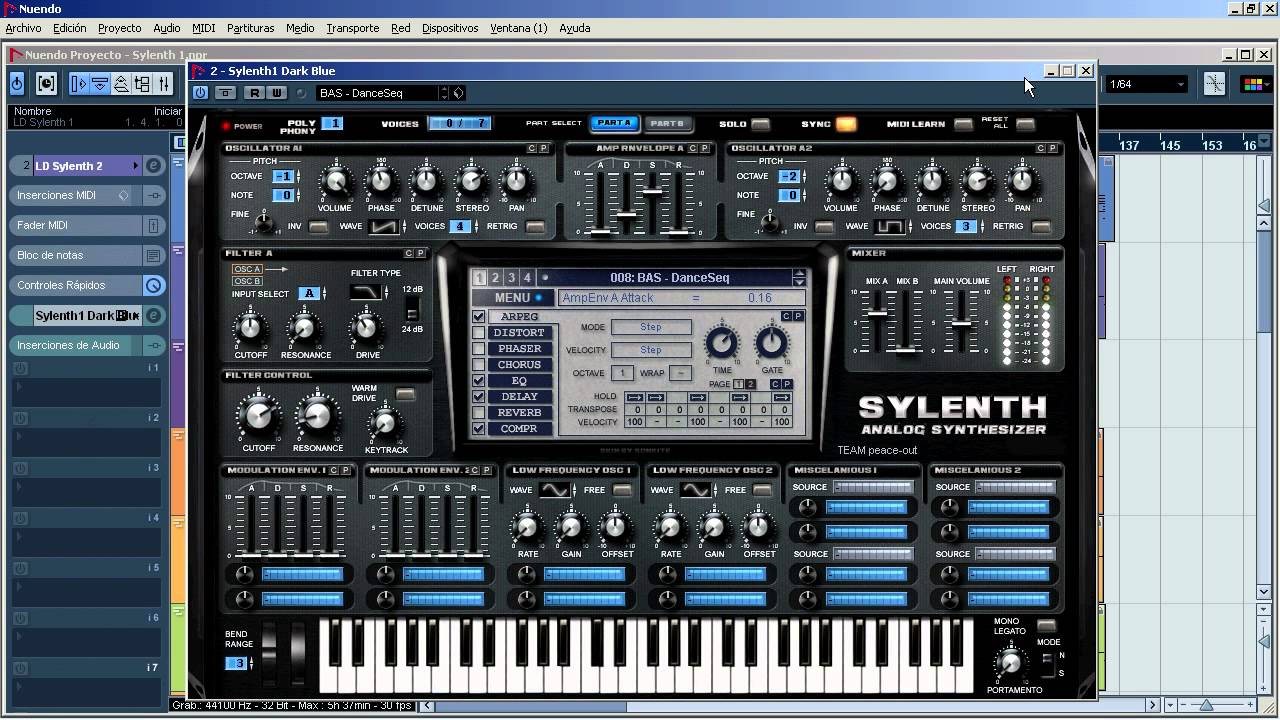The width and height of the screenshot is (1280, 720).
Task: Toggle the SYNC button
Action: click(846, 124)
